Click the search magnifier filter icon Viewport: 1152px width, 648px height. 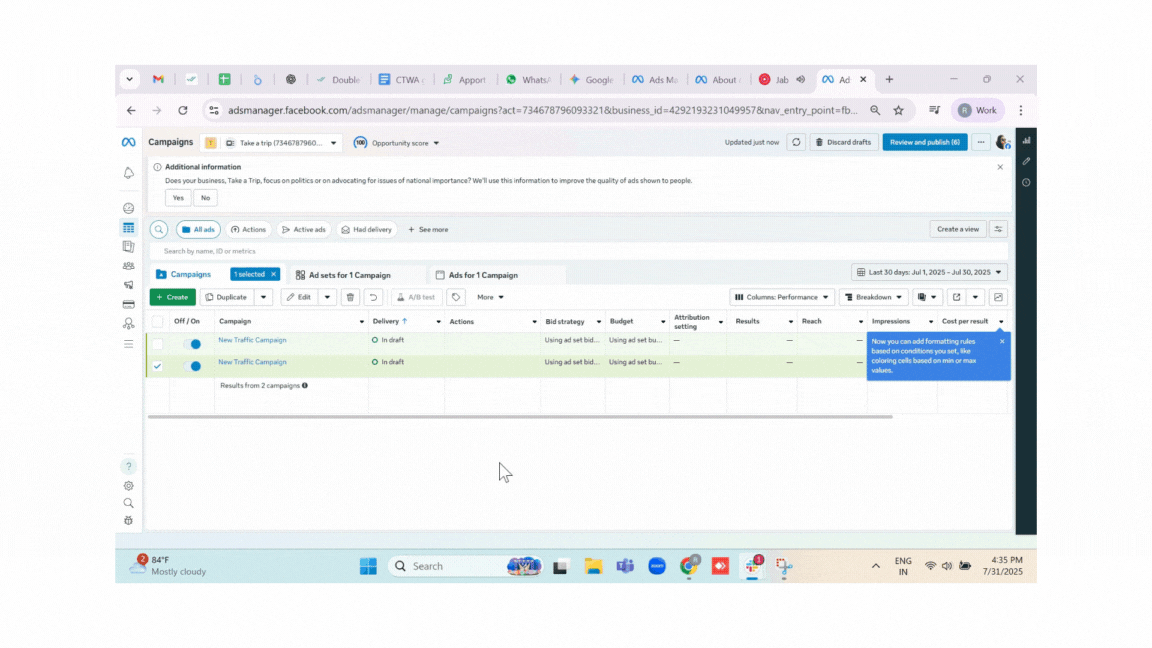158,229
